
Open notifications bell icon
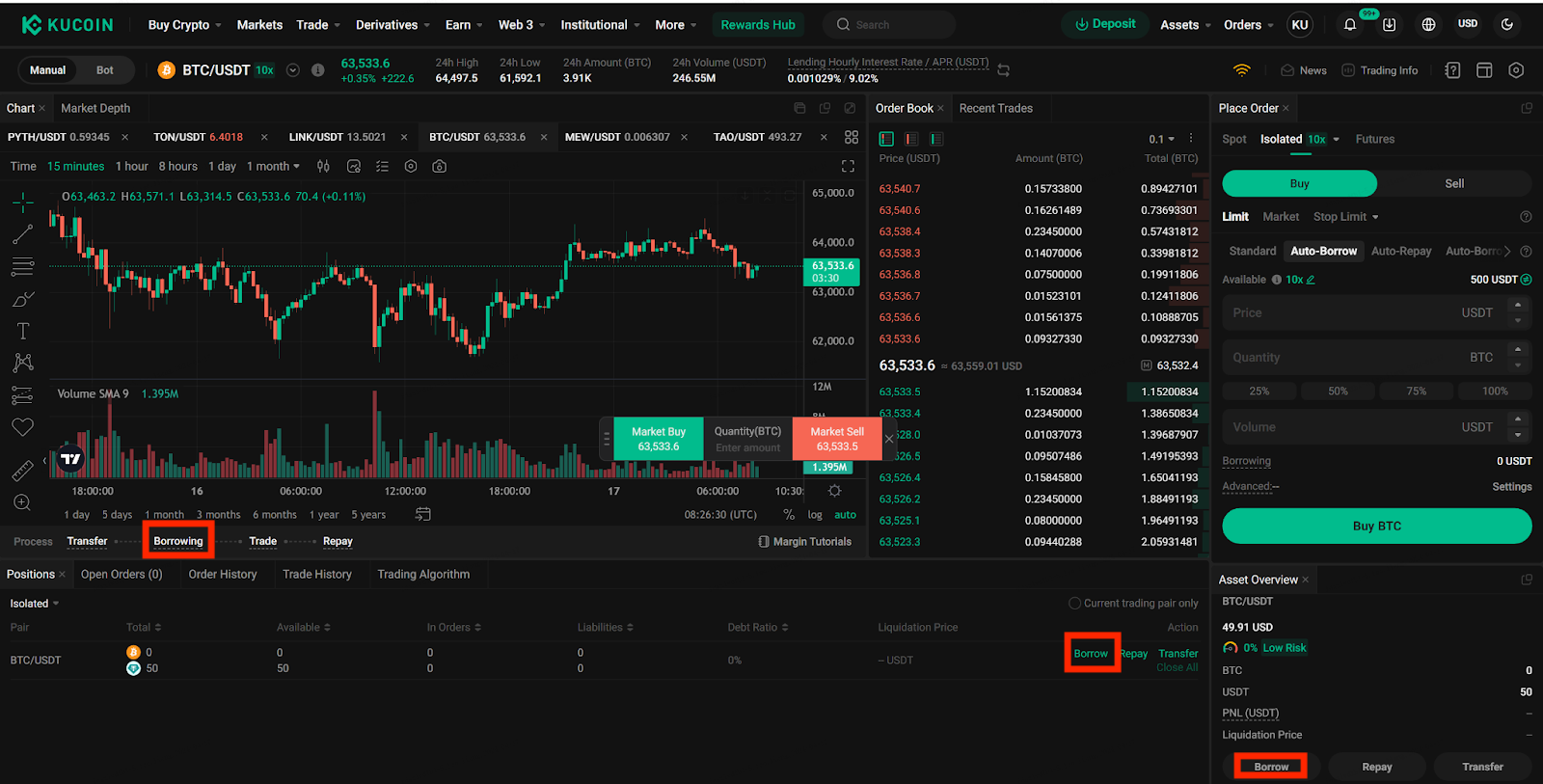[x=1349, y=25]
